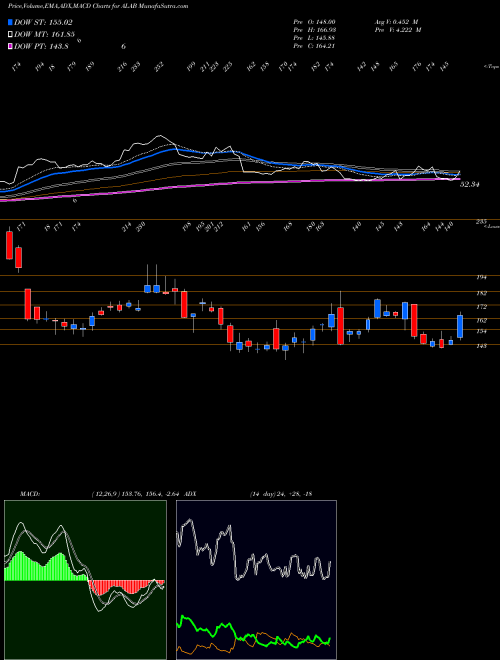Select the DOW ST: 155.02 label
The height and width of the screenshot is (660, 500).
click(41, 22)
